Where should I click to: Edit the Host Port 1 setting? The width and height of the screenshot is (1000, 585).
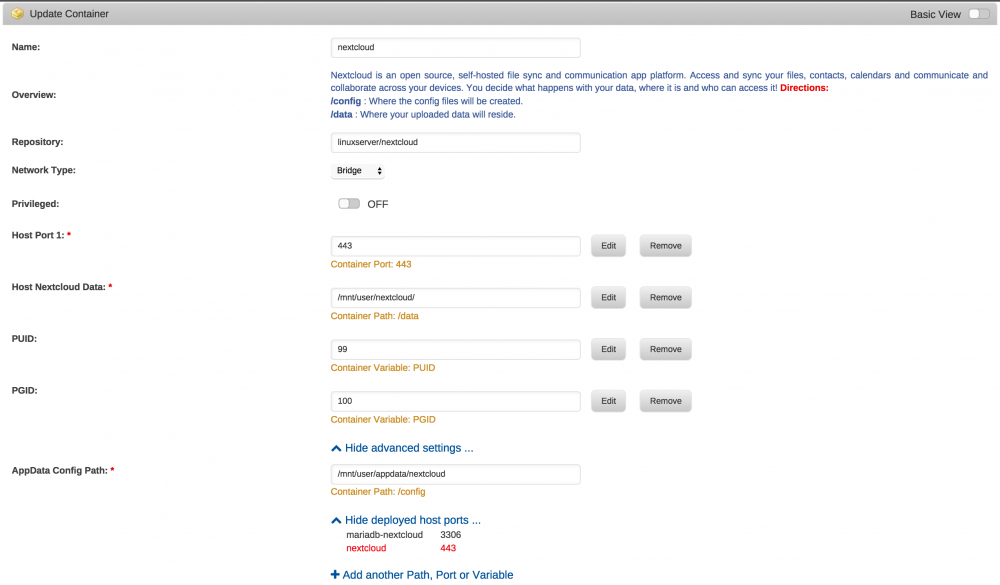[x=608, y=246]
